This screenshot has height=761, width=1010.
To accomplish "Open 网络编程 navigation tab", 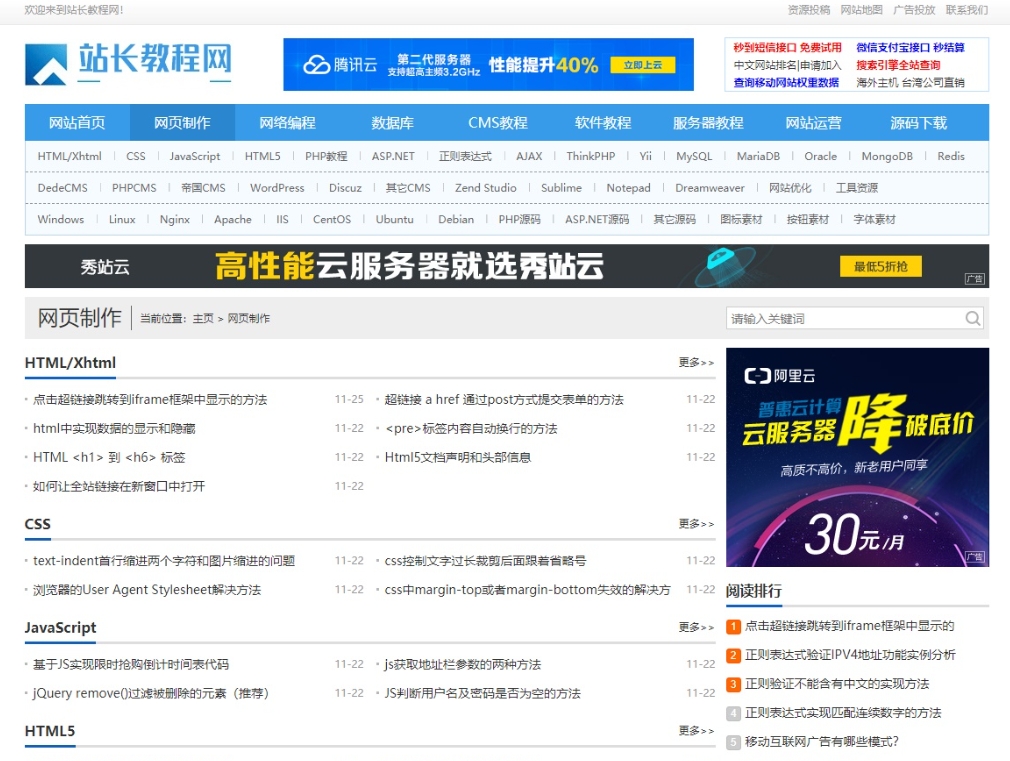I will [x=287, y=122].
